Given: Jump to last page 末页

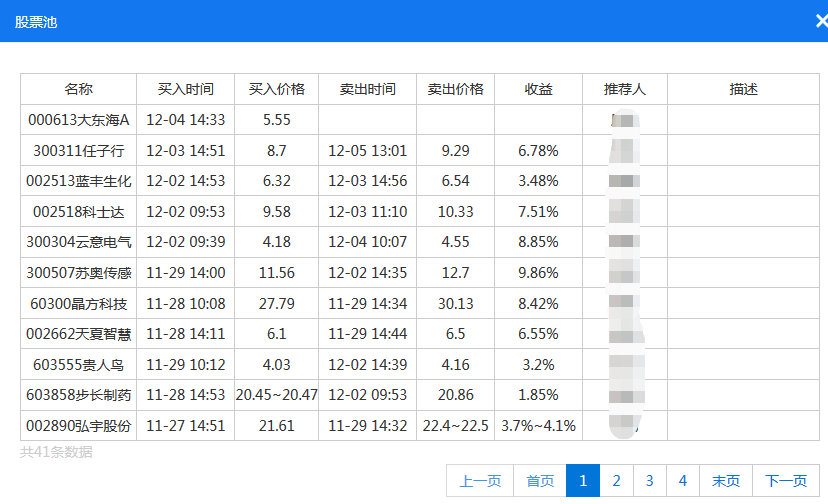Looking at the screenshot, I should click(726, 481).
